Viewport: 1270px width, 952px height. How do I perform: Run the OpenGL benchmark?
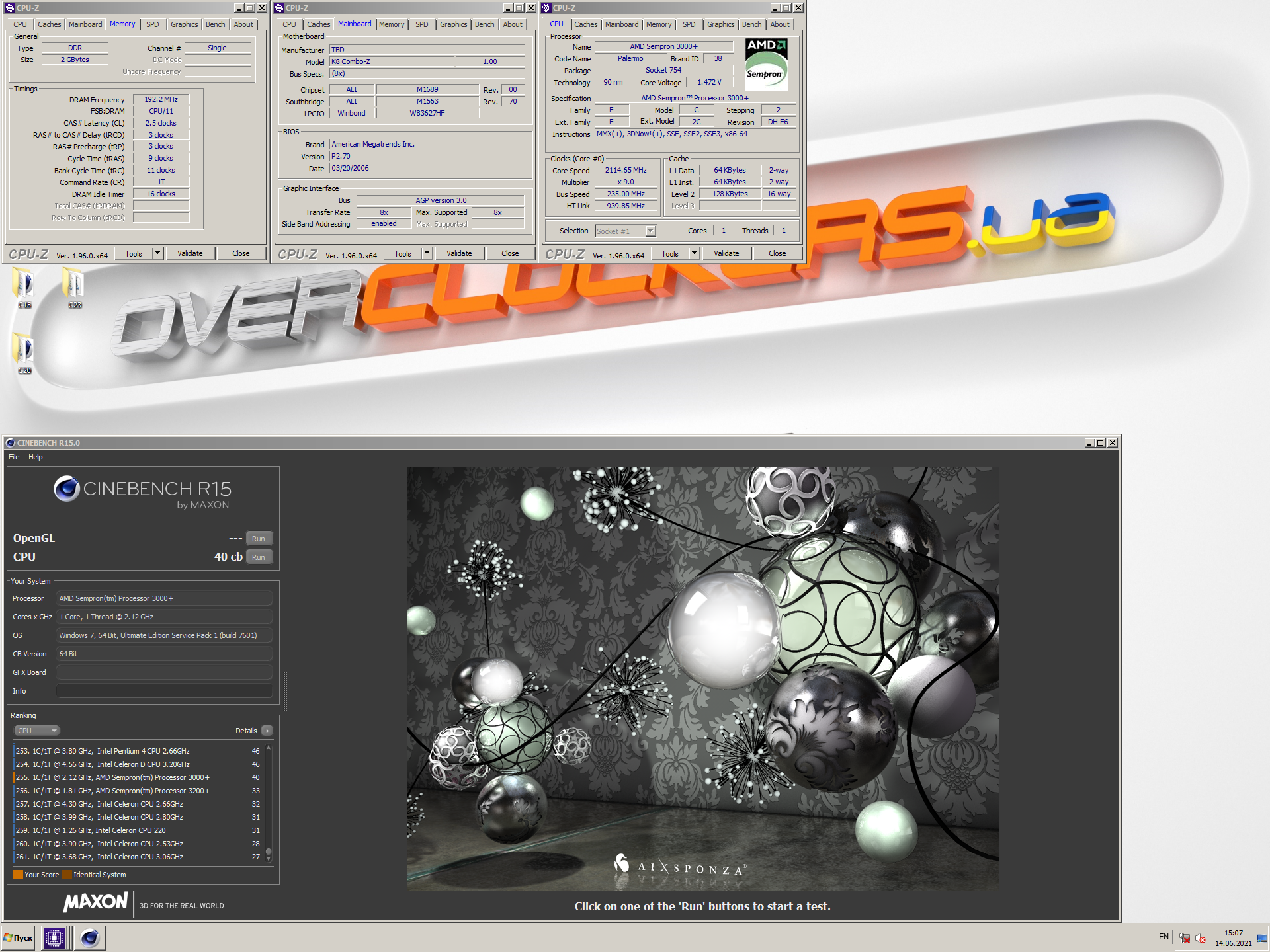click(259, 539)
